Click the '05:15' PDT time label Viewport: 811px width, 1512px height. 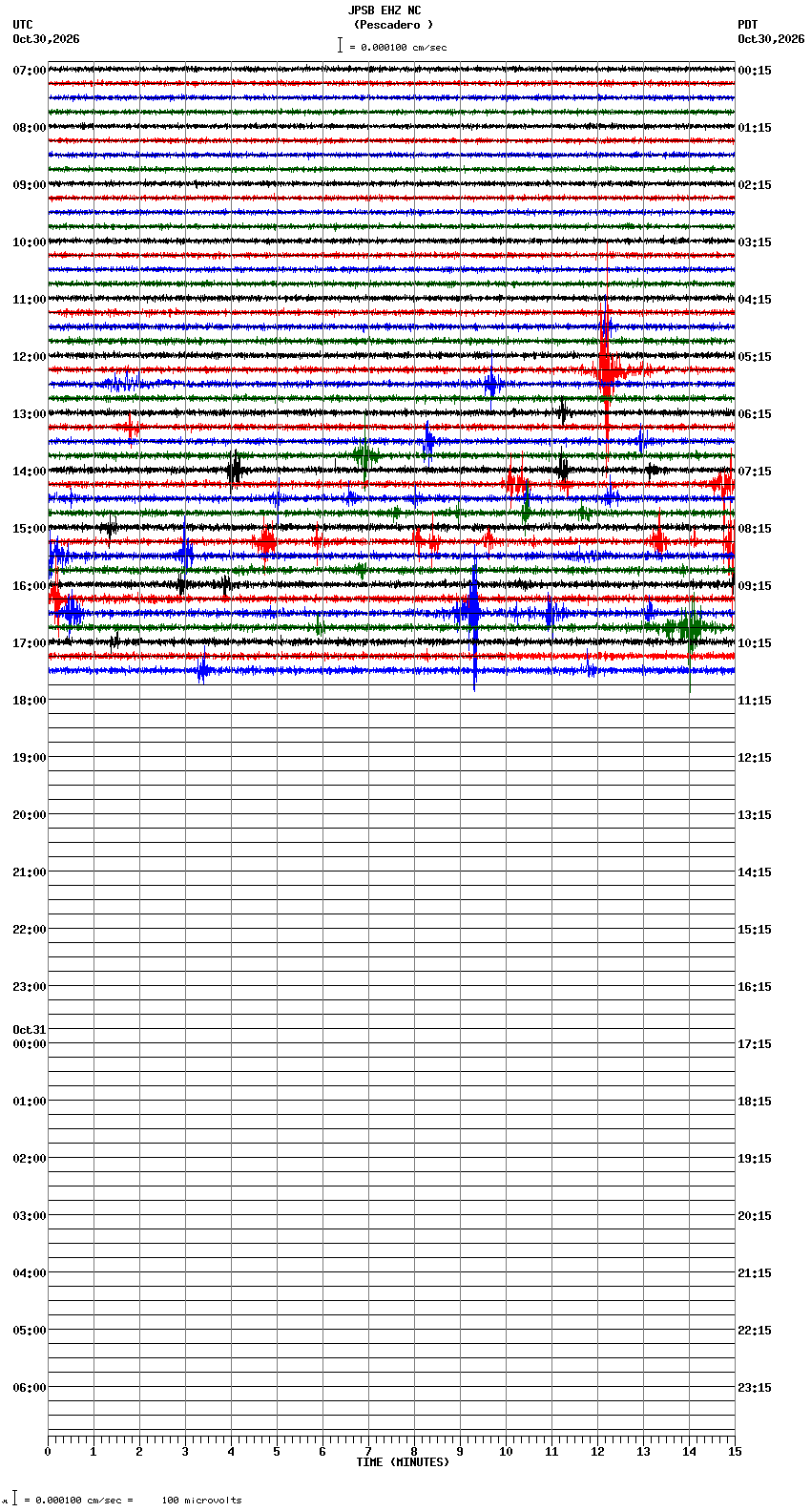(755, 357)
